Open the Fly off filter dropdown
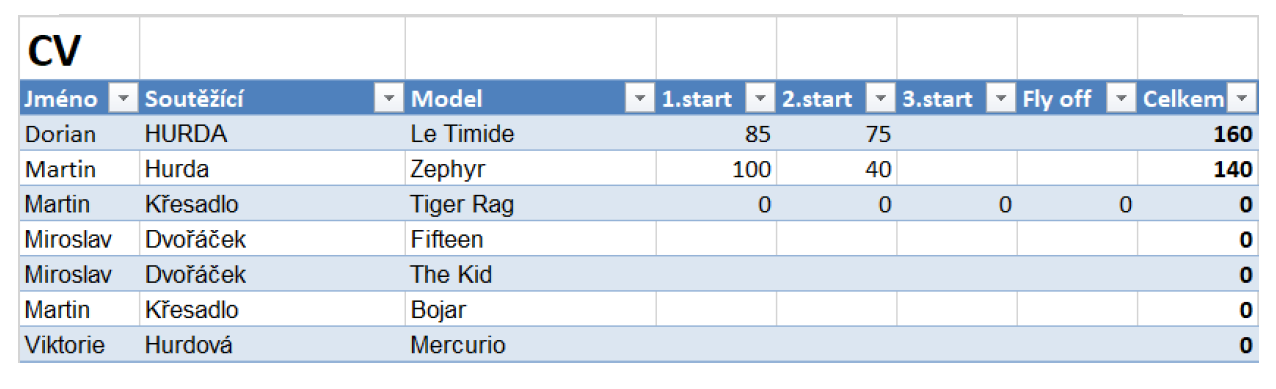The height and width of the screenshot is (389, 1276). (x=1120, y=99)
